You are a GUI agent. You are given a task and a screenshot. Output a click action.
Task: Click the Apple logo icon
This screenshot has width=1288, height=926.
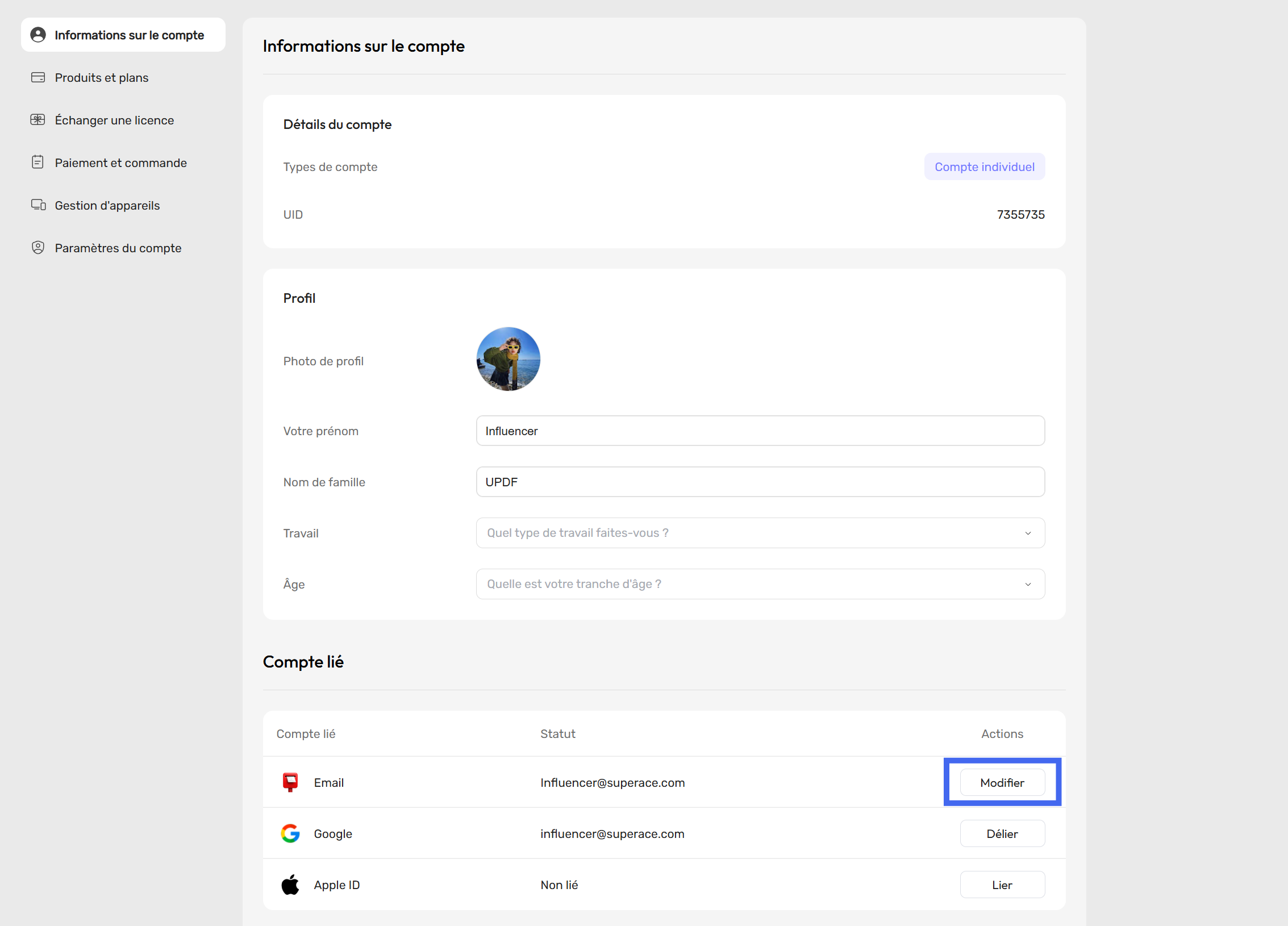point(290,885)
